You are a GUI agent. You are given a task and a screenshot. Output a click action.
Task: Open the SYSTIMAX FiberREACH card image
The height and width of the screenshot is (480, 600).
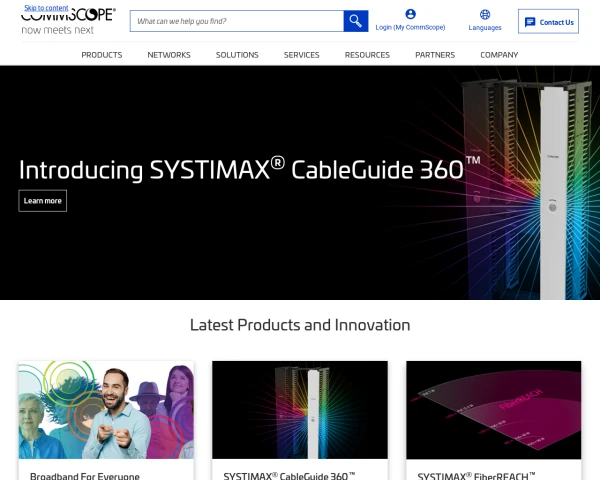(493, 410)
